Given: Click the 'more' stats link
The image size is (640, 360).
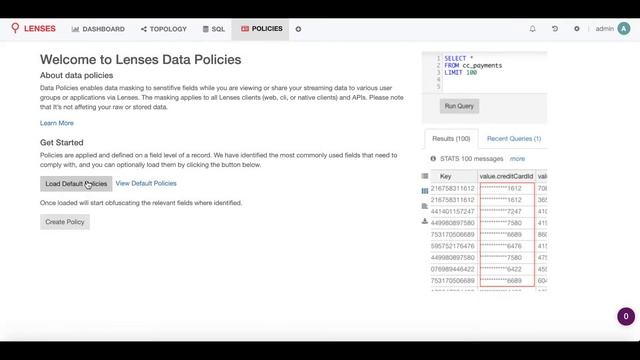Looking at the screenshot, I should (x=517, y=159).
